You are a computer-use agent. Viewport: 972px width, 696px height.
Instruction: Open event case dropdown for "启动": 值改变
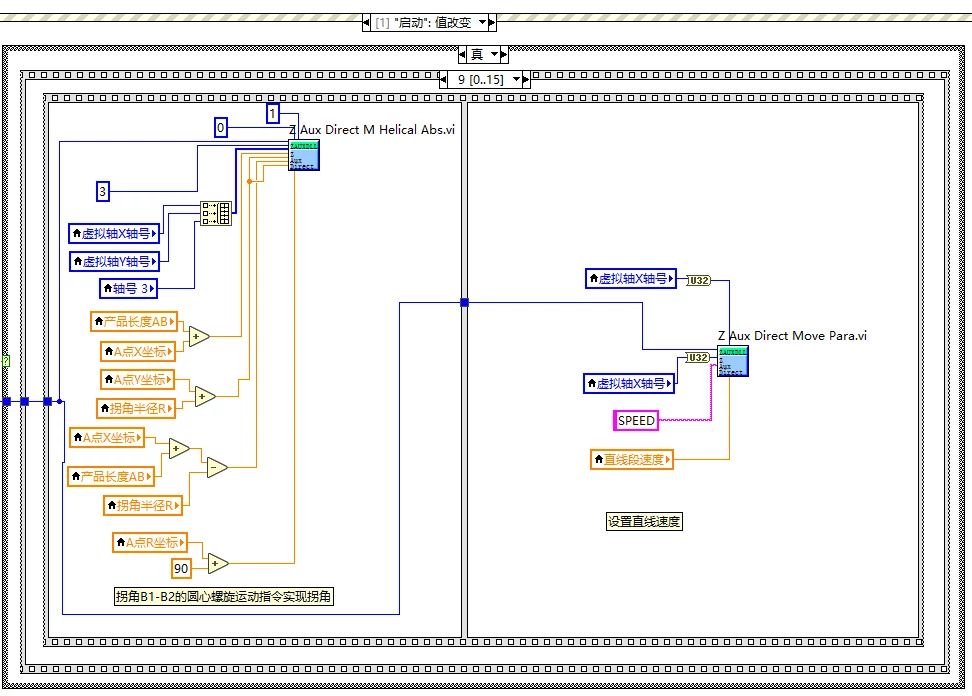coord(482,22)
